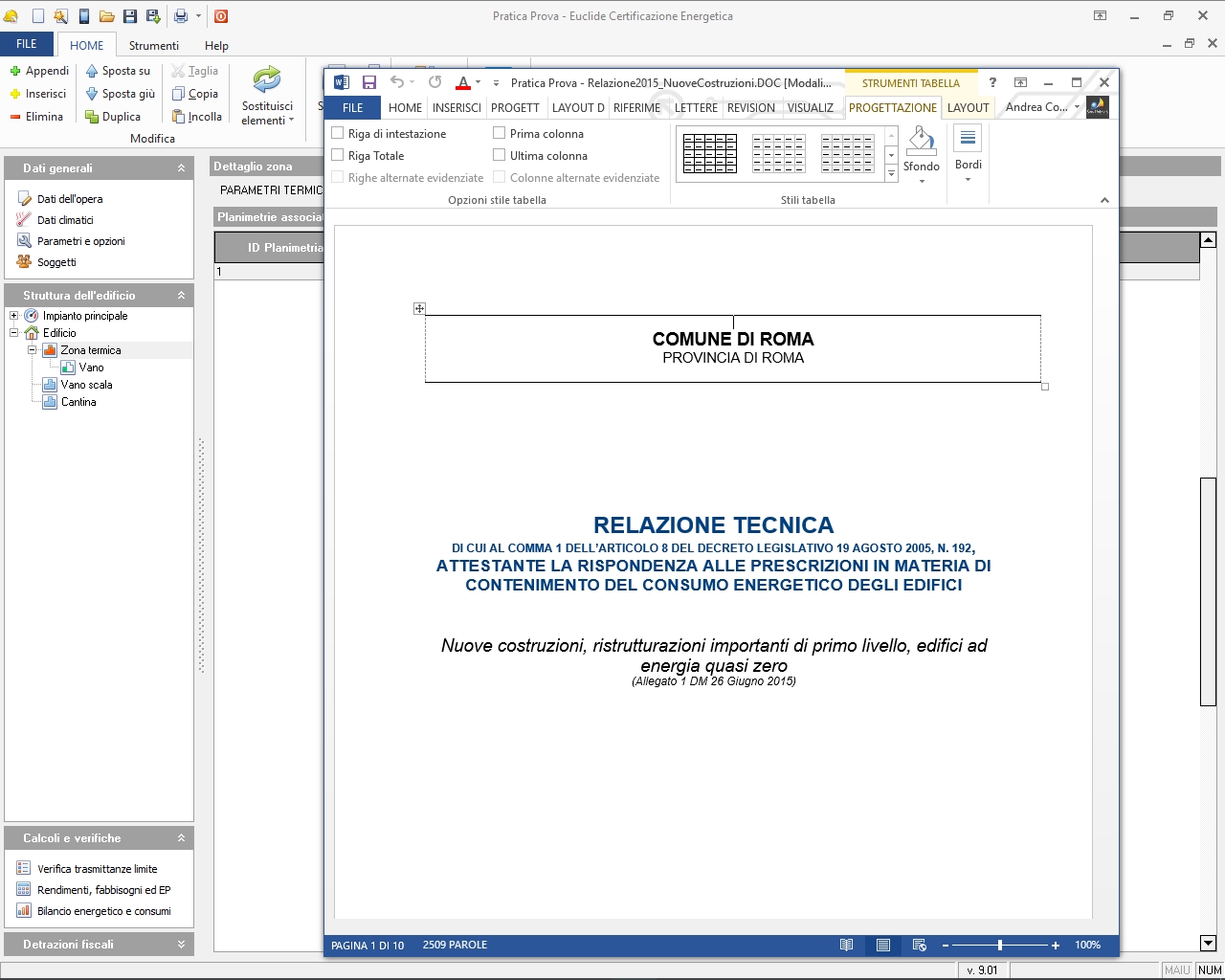
Task: Click the Sostituisci elementi icon
Action: pos(267,82)
